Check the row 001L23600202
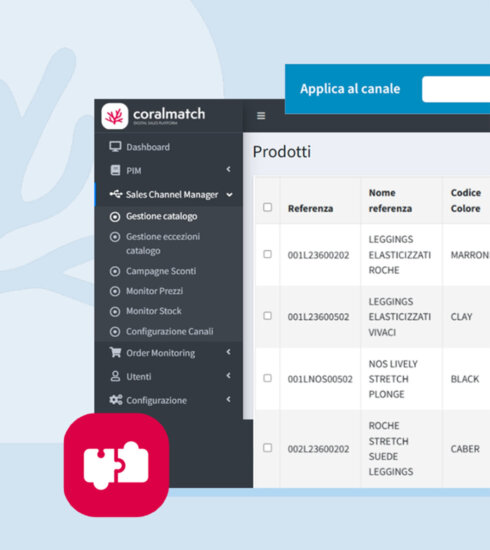The width and height of the screenshot is (490, 550). [267, 254]
